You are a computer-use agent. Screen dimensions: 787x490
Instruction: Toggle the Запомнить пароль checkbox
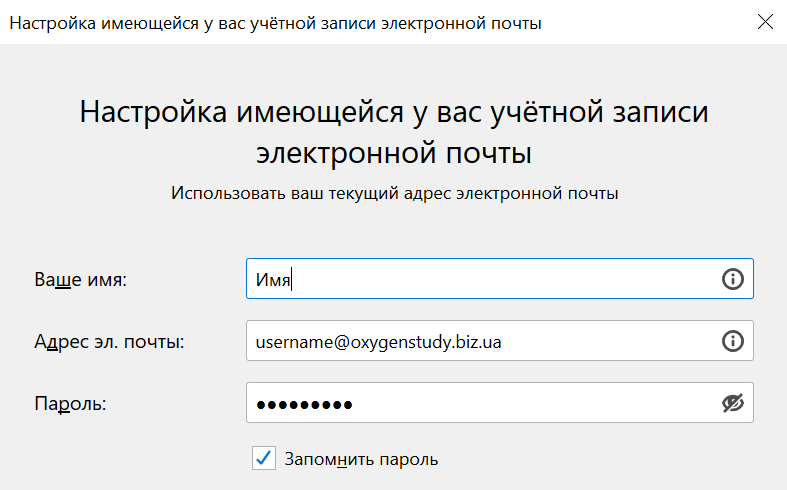264,459
